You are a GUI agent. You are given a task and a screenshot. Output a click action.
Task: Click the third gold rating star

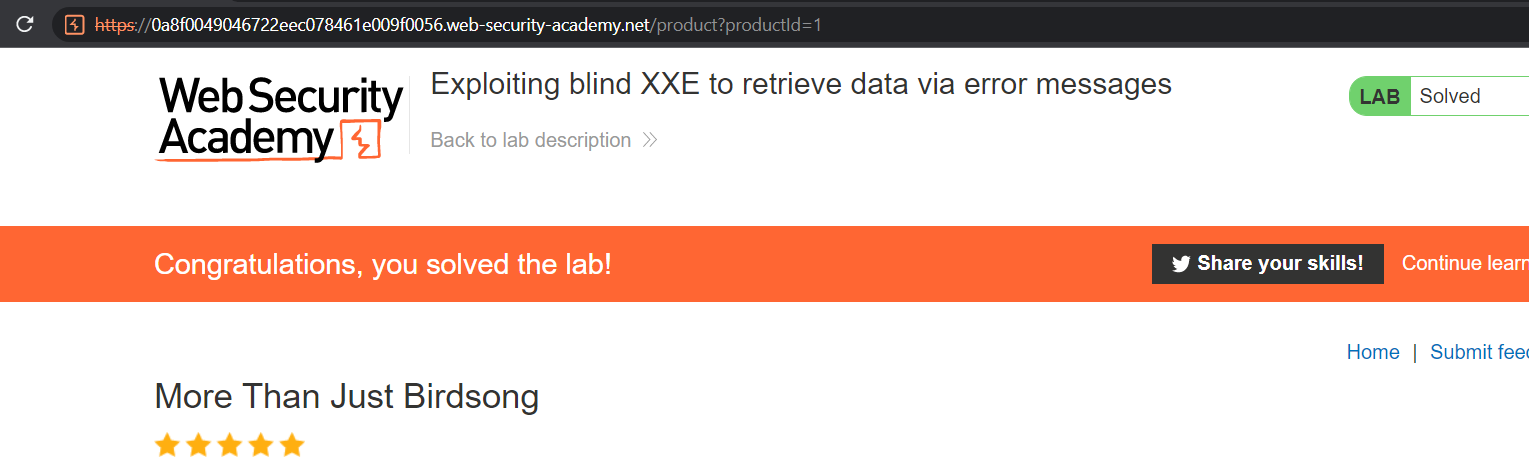click(x=229, y=445)
